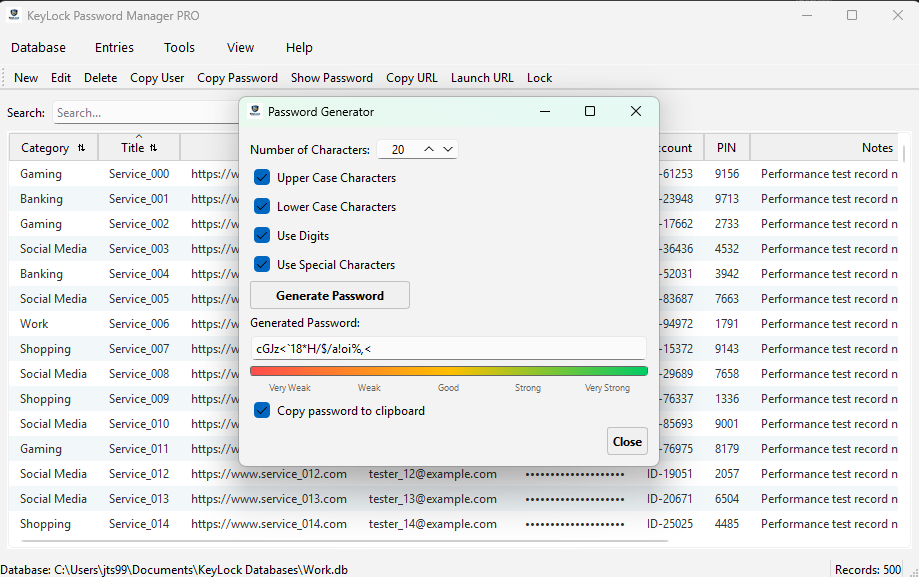
Task: Click Show Password toolbar button
Action: click(332, 78)
